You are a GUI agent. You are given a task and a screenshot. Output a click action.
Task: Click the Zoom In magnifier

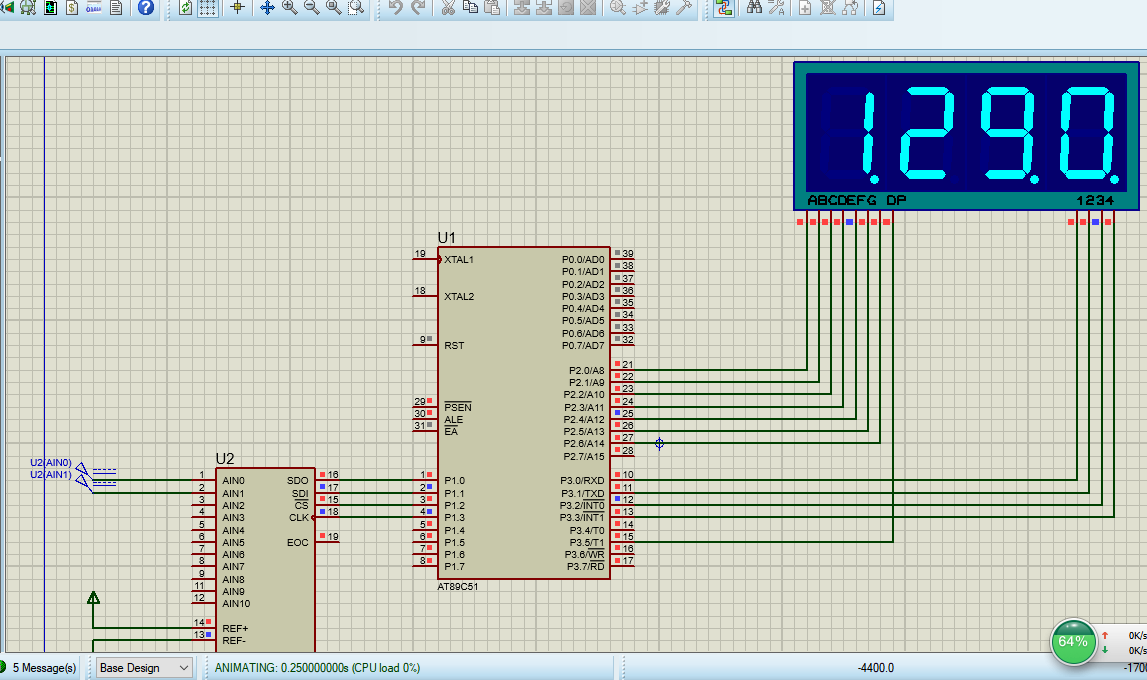(290, 8)
